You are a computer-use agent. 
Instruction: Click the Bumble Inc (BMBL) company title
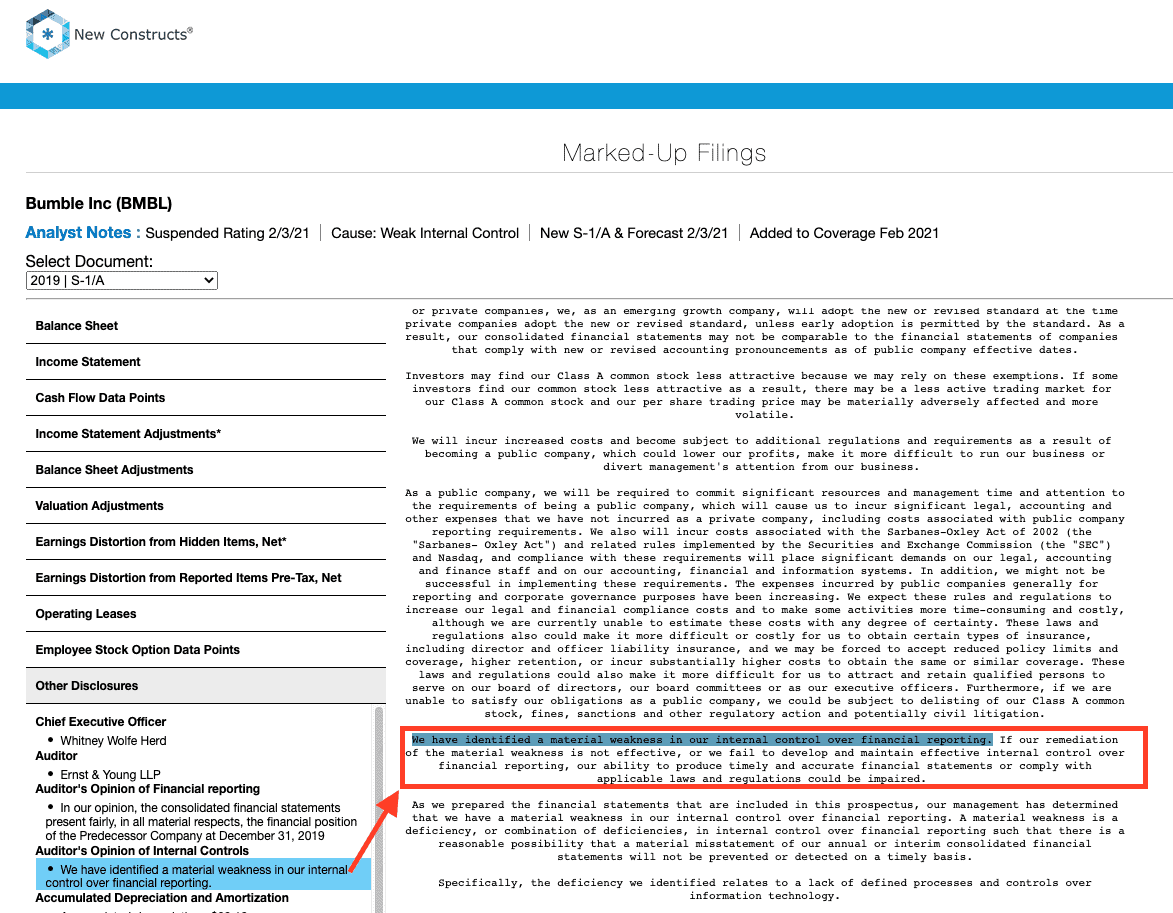tap(99, 204)
